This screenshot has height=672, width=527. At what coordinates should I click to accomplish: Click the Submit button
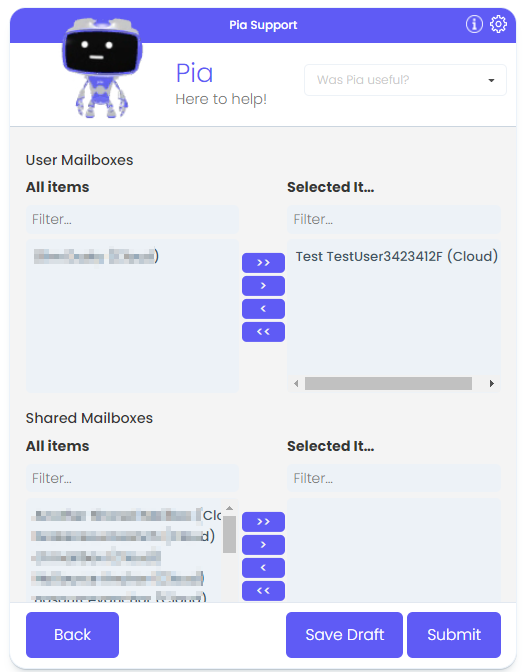pos(454,635)
